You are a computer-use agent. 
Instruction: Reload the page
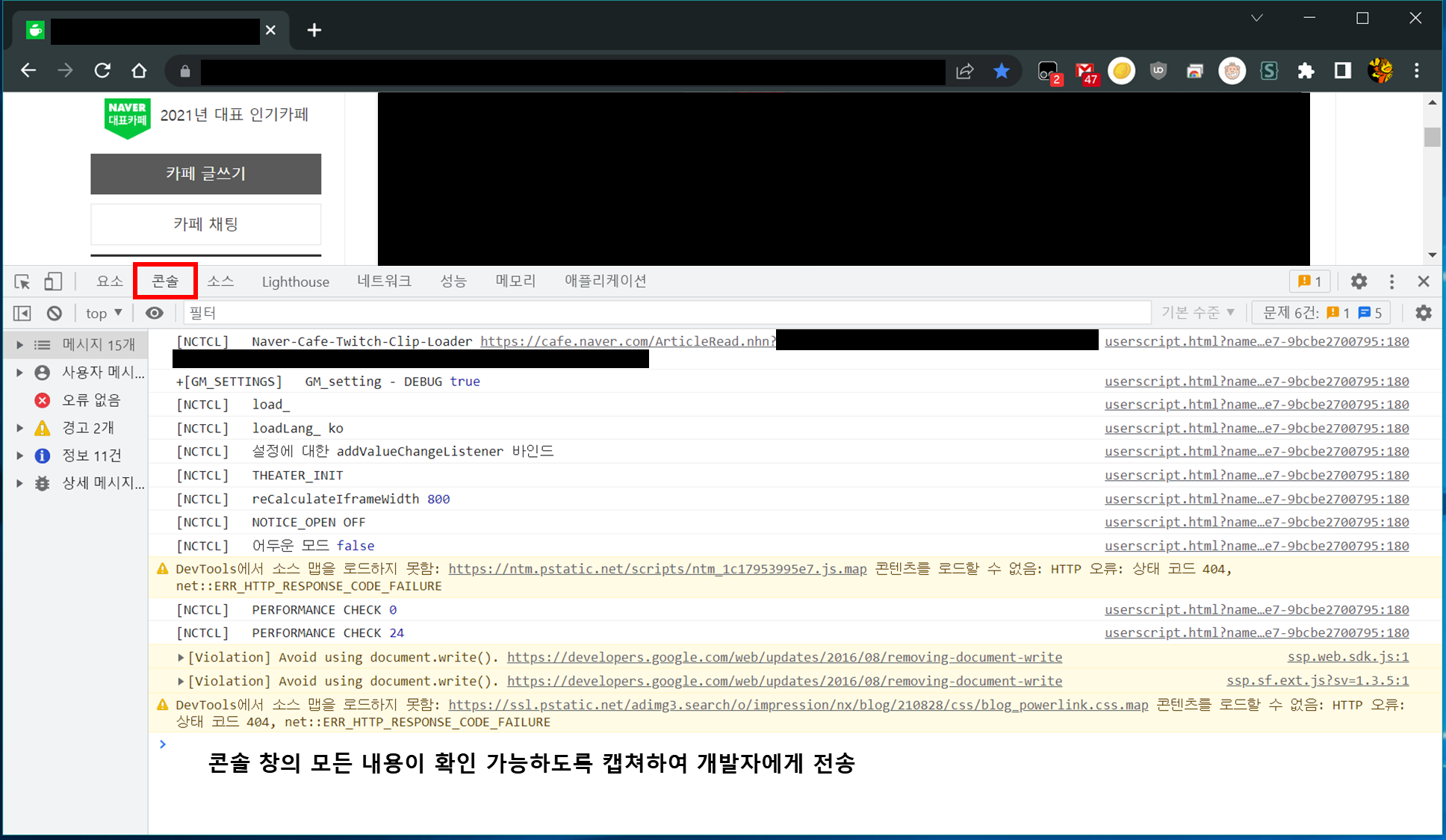click(102, 71)
